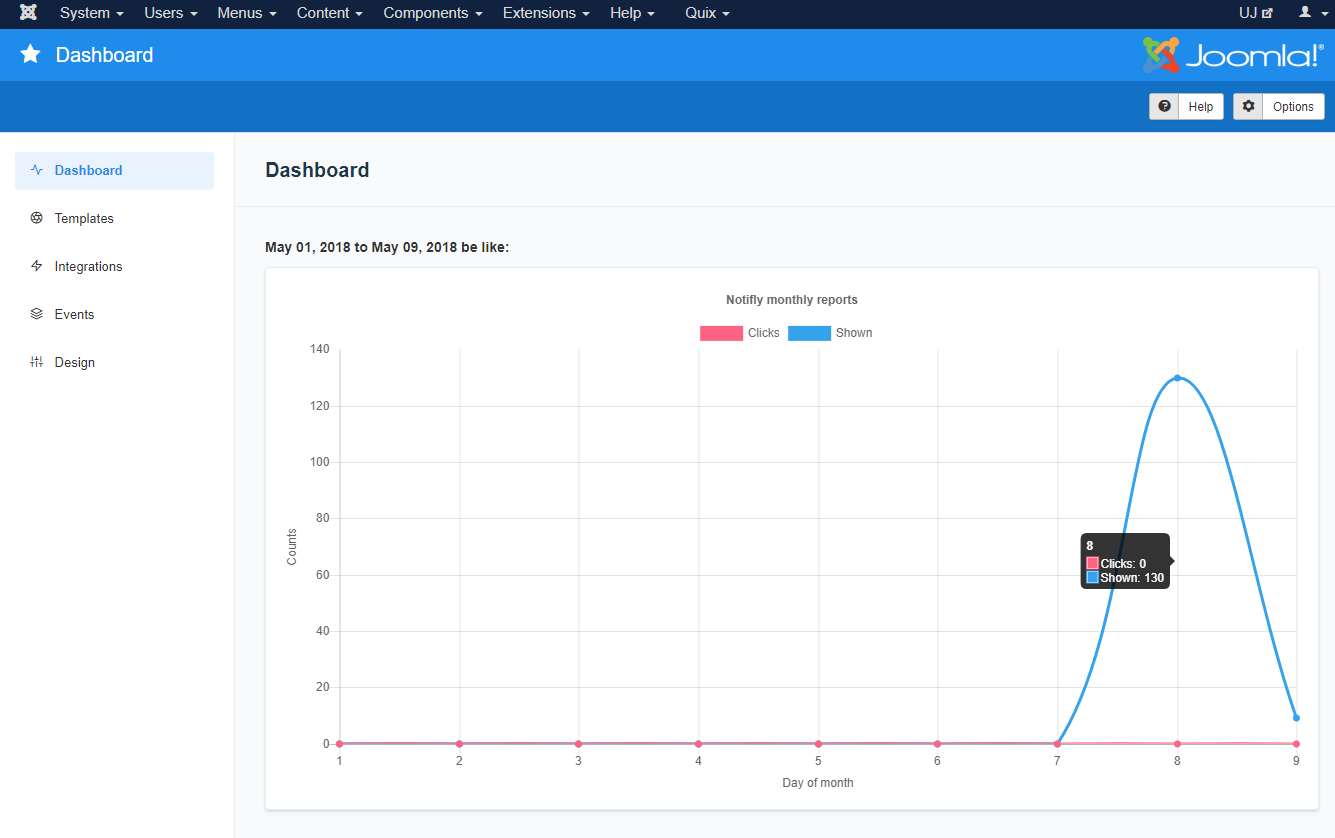The height and width of the screenshot is (838, 1335).
Task: Toggle the Shown series legend swatch
Action: click(x=809, y=333)
